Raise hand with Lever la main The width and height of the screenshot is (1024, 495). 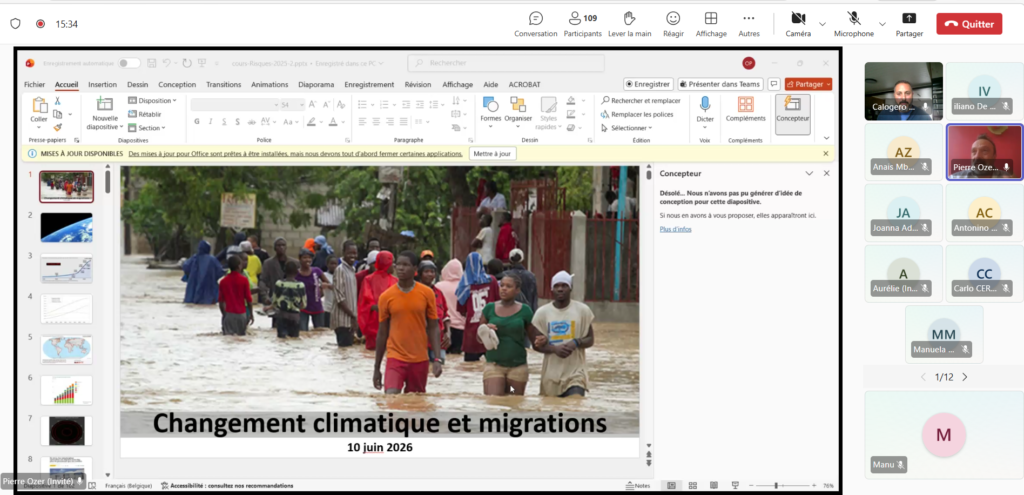click(629, 24)
